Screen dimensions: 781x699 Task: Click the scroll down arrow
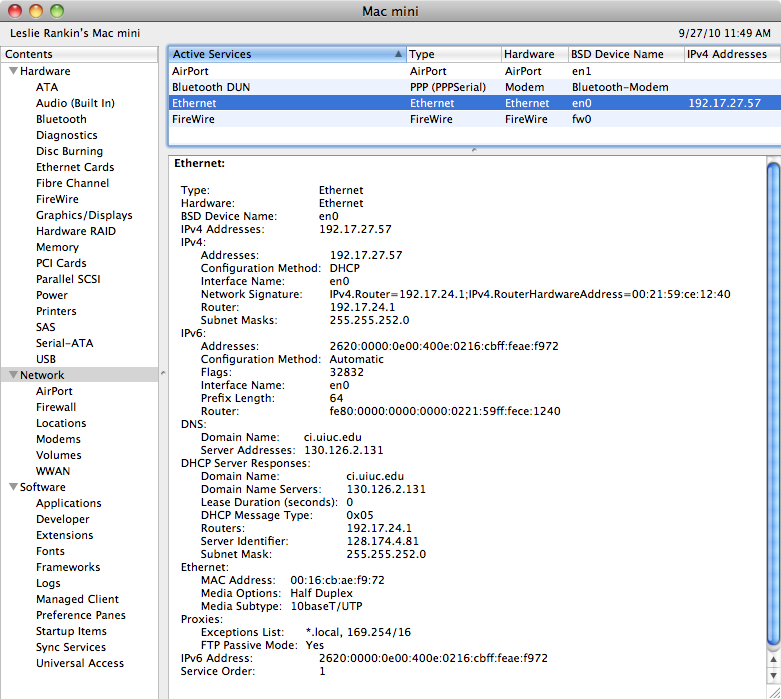(x=774, y=676)
